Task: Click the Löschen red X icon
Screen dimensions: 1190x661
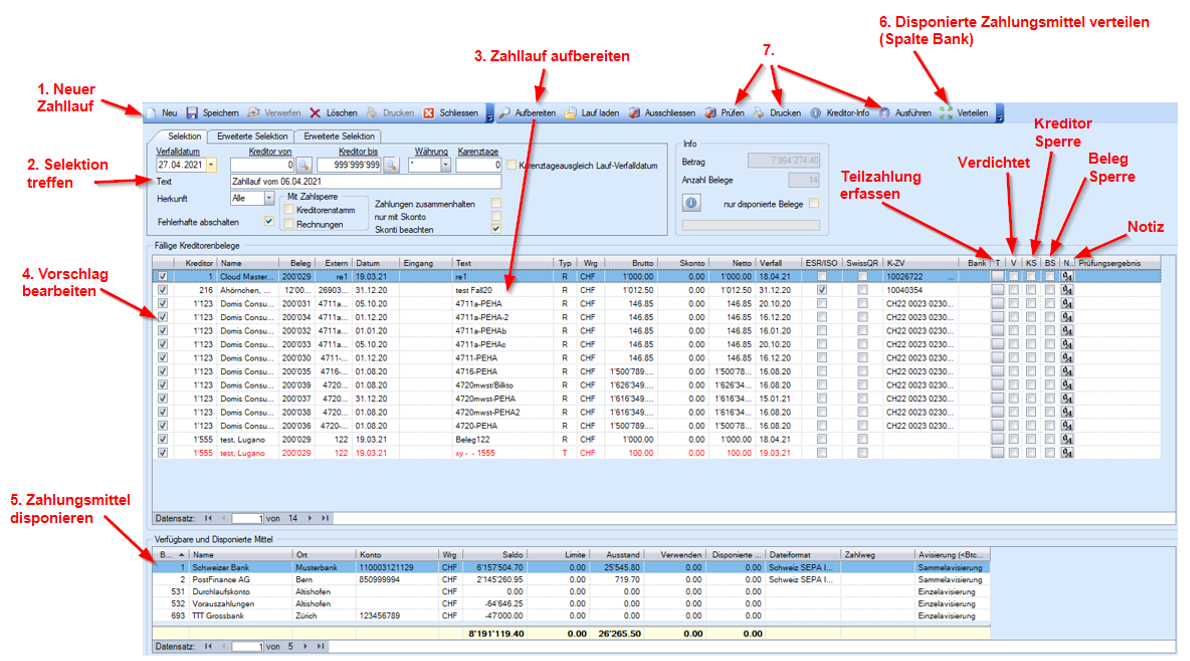Action: coord(315,114)
